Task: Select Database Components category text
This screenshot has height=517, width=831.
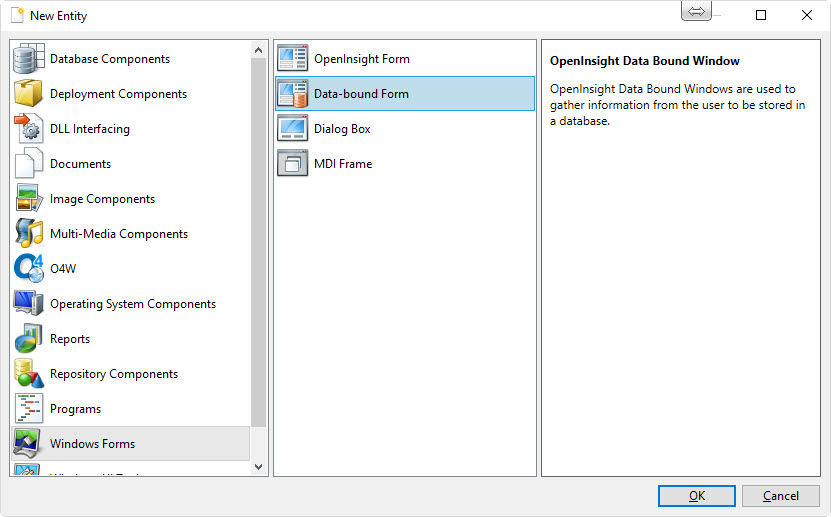Action: (x=110, y=59)
